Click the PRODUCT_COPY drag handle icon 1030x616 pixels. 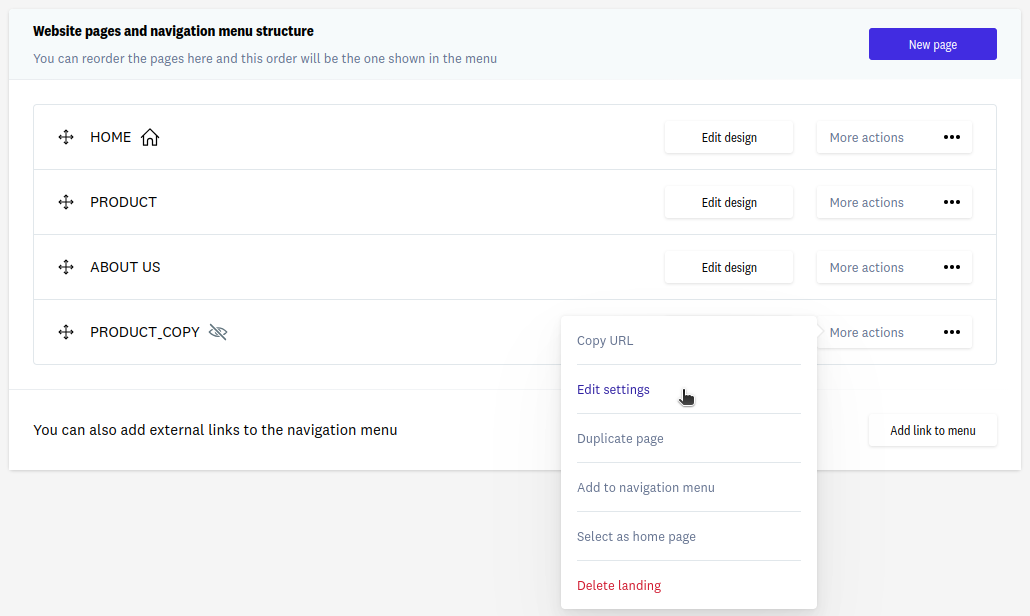point(66,332)
